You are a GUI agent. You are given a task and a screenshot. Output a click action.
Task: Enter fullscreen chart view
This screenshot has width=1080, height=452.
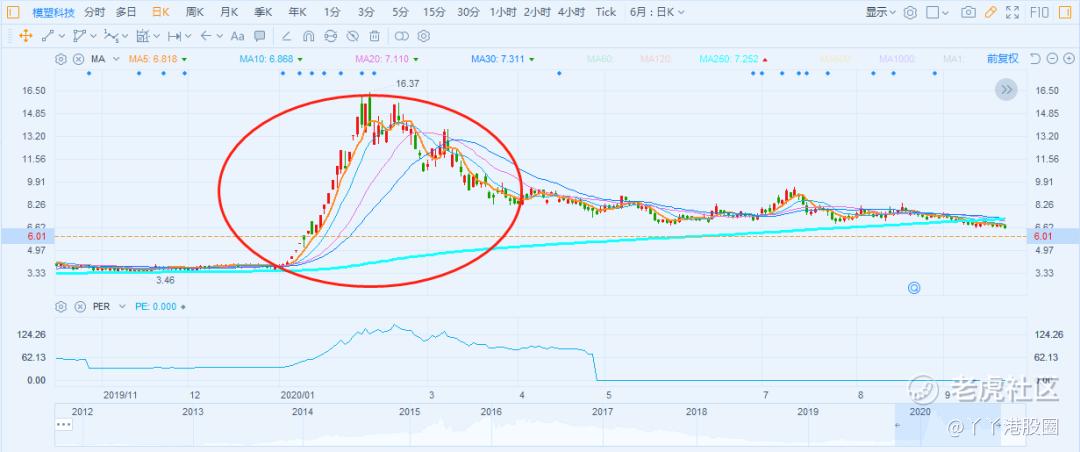tap(1012, 12)
